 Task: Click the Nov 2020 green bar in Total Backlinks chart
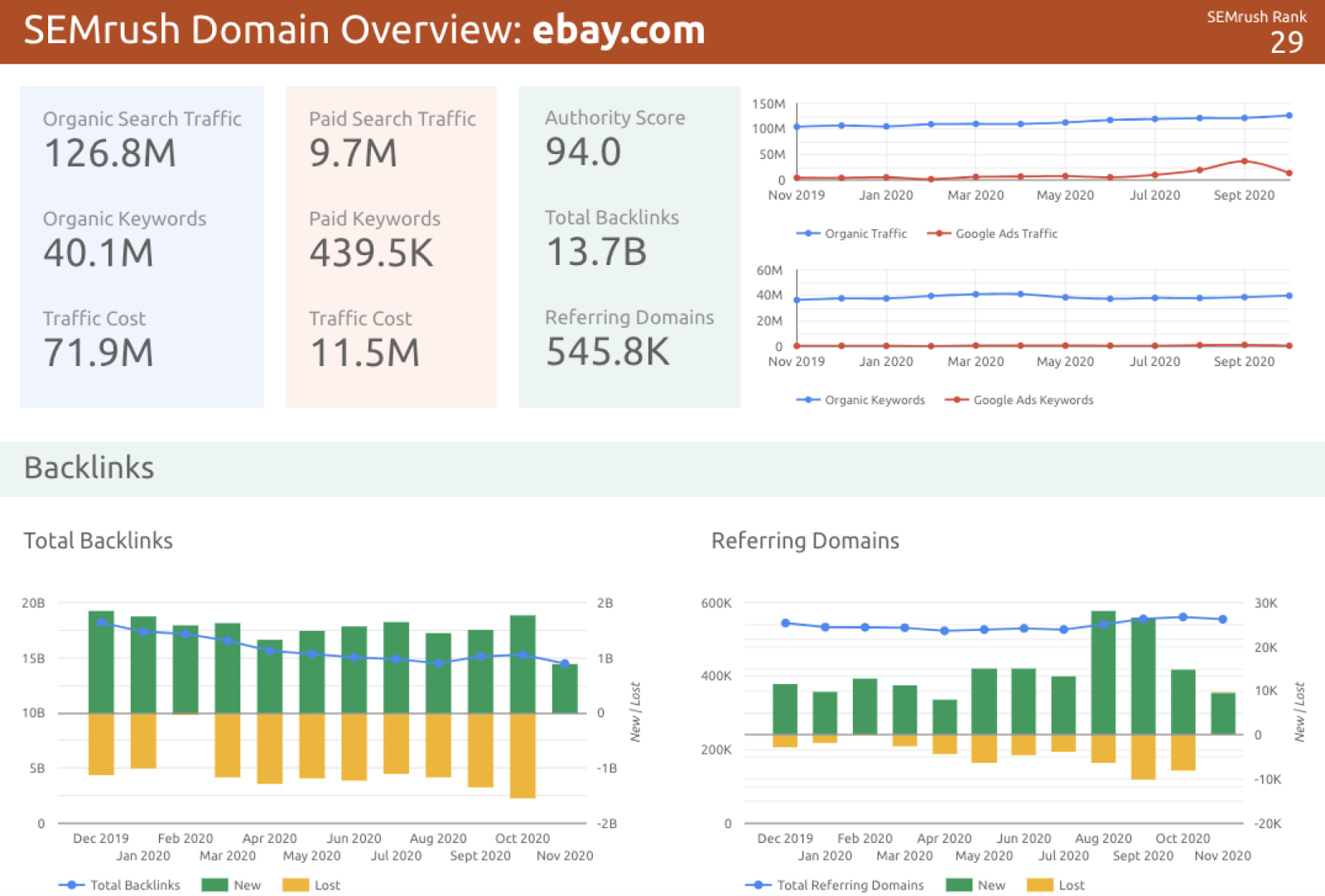(x=565, y=688)
